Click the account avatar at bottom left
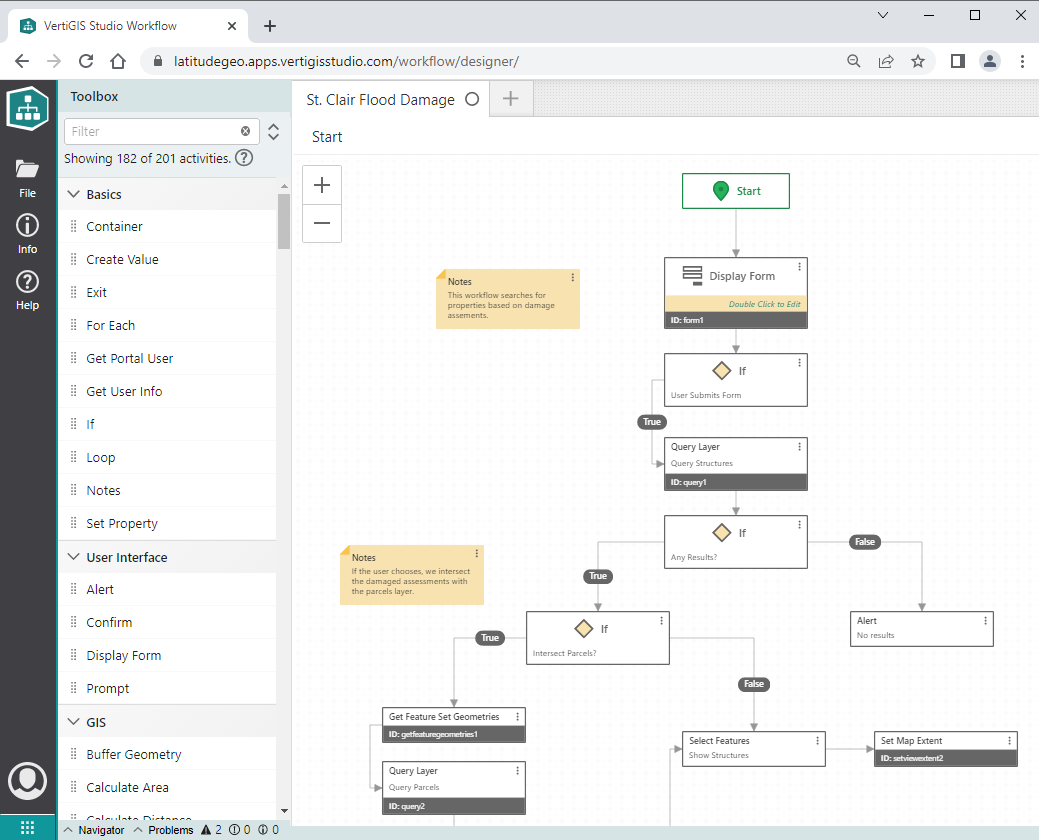Image resolution: width=1039 pixels, height=840 pixels. tap(28, 781)
